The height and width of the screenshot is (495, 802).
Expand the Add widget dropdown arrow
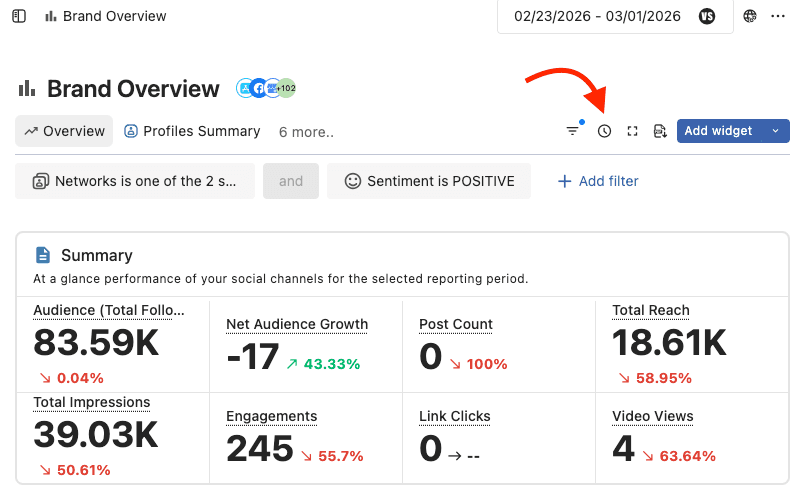pos(775,131)
